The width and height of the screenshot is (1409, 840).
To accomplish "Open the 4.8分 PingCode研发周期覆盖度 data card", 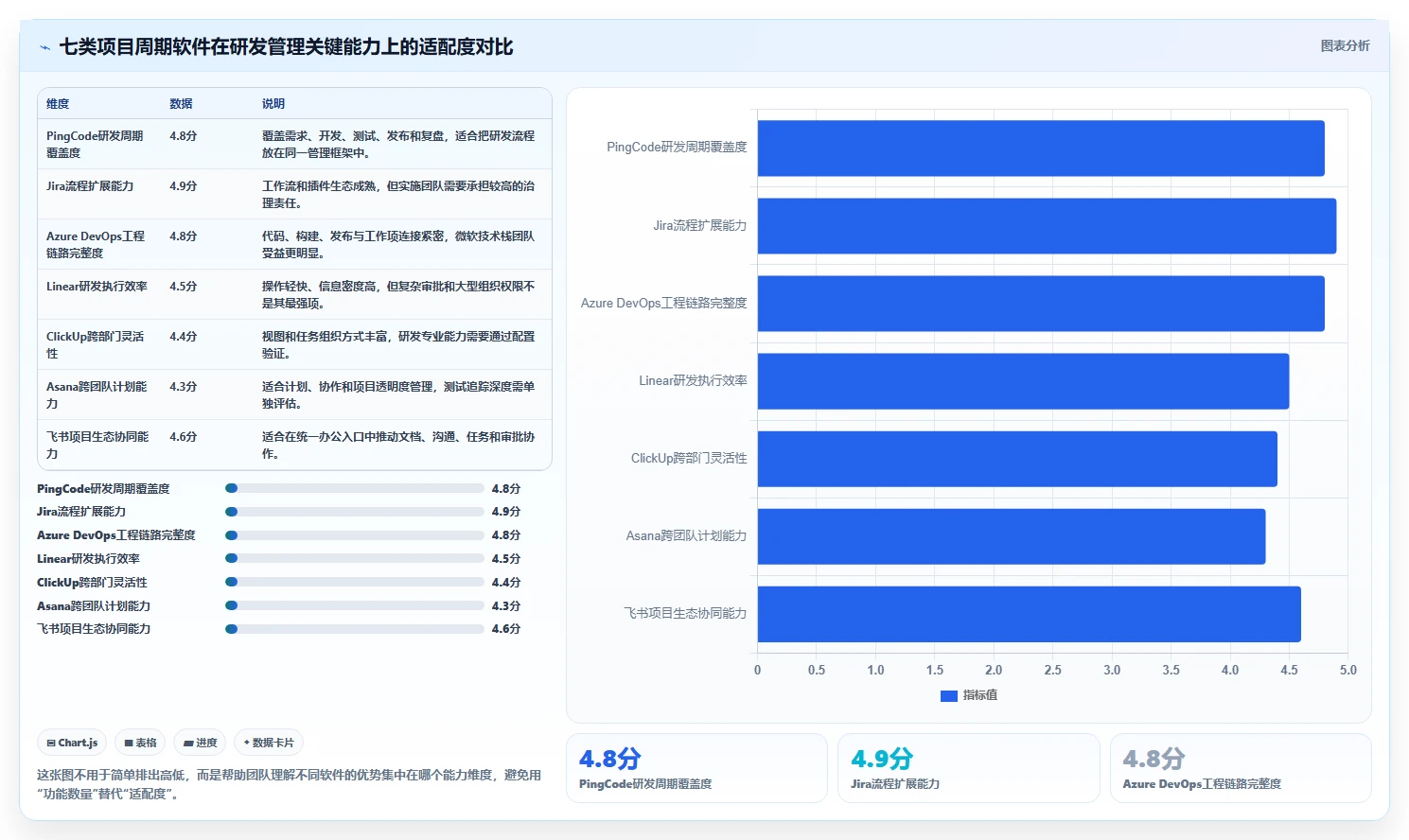I will pos(696,768).
